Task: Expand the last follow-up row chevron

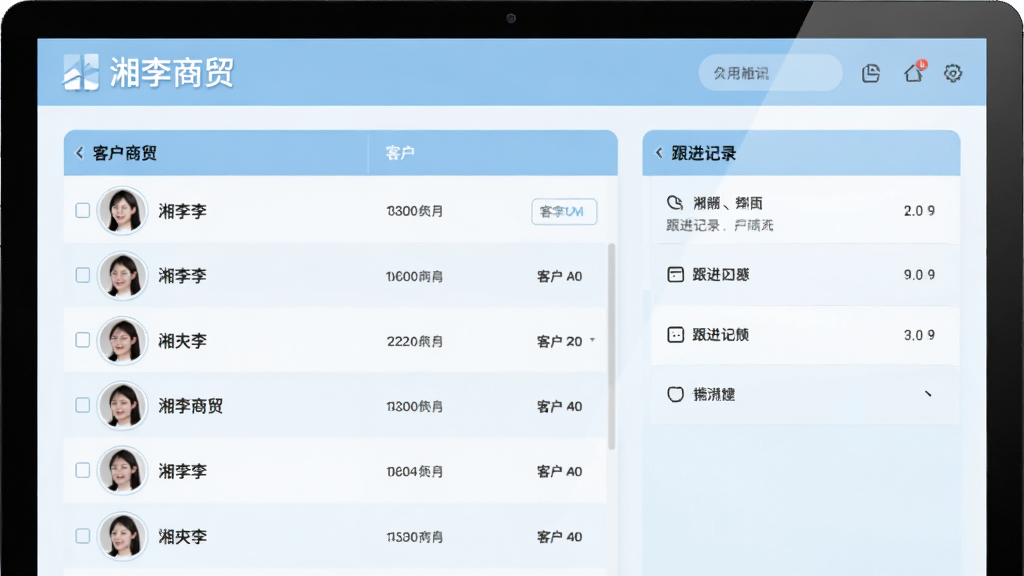Action: pyautogui.click(x=928, y=394)
